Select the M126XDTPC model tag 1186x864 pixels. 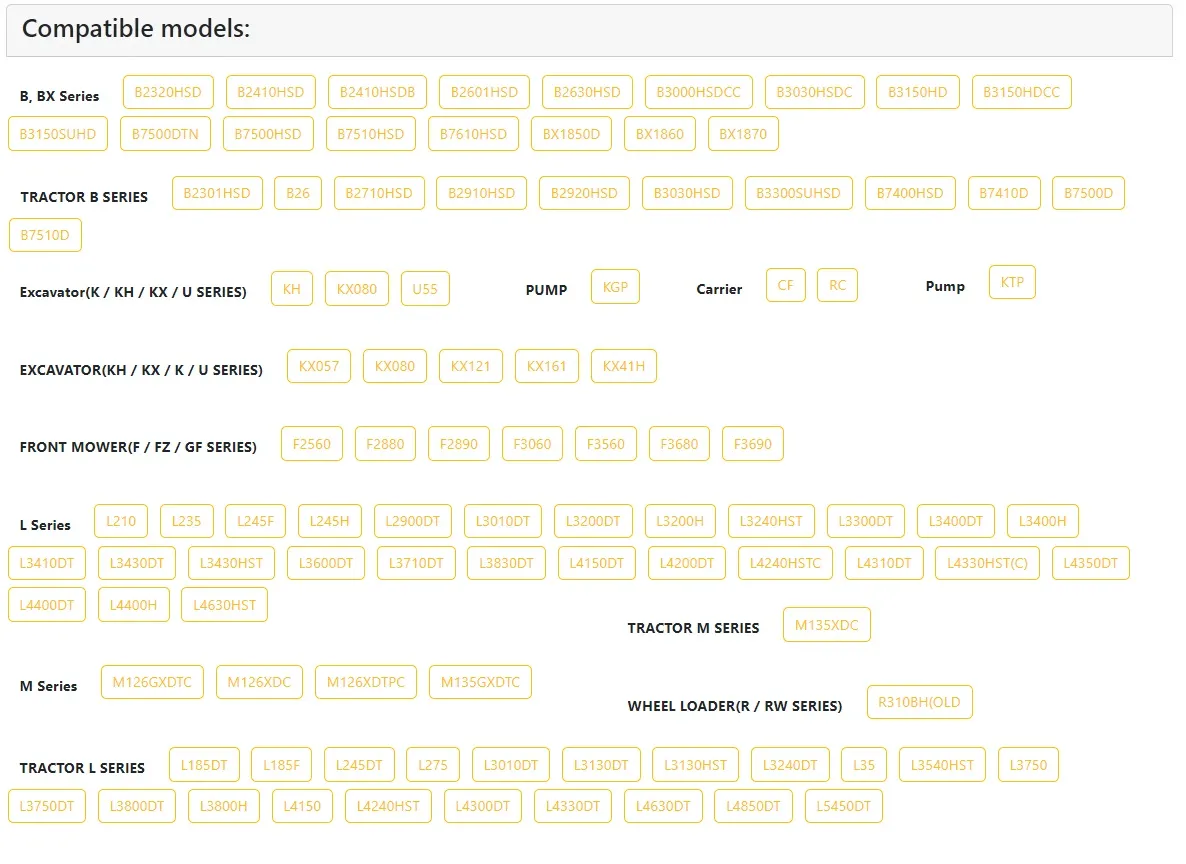366,682
